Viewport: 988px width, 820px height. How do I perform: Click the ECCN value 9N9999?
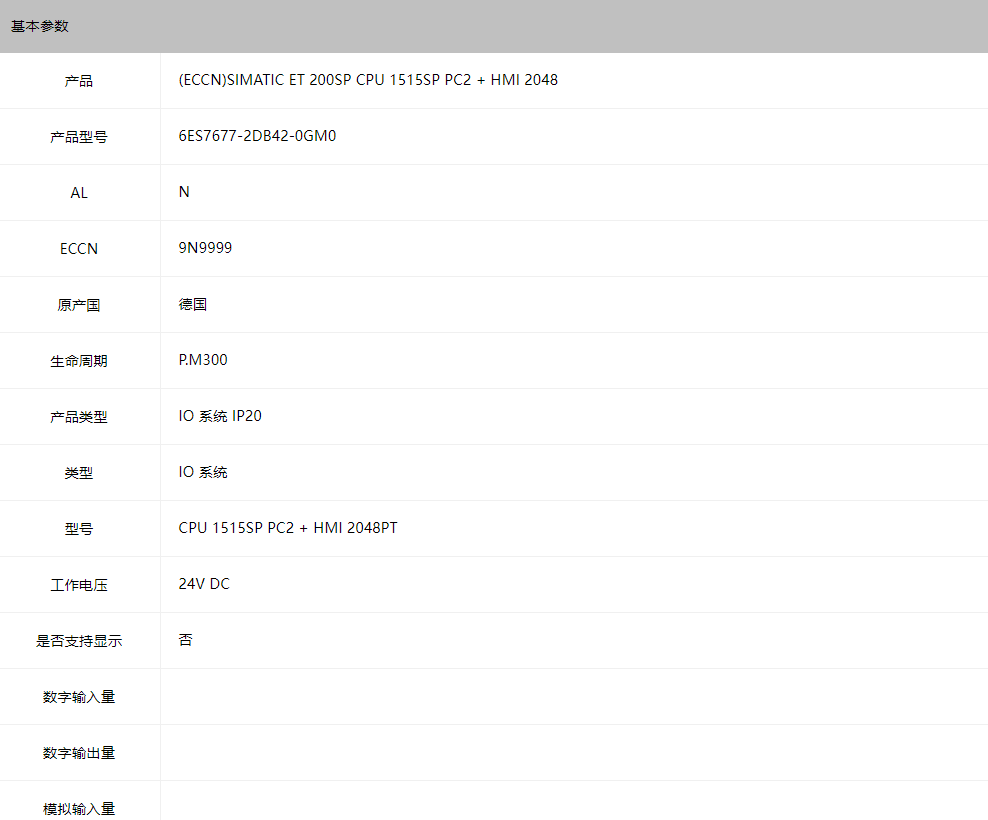(x=205, y=248)
